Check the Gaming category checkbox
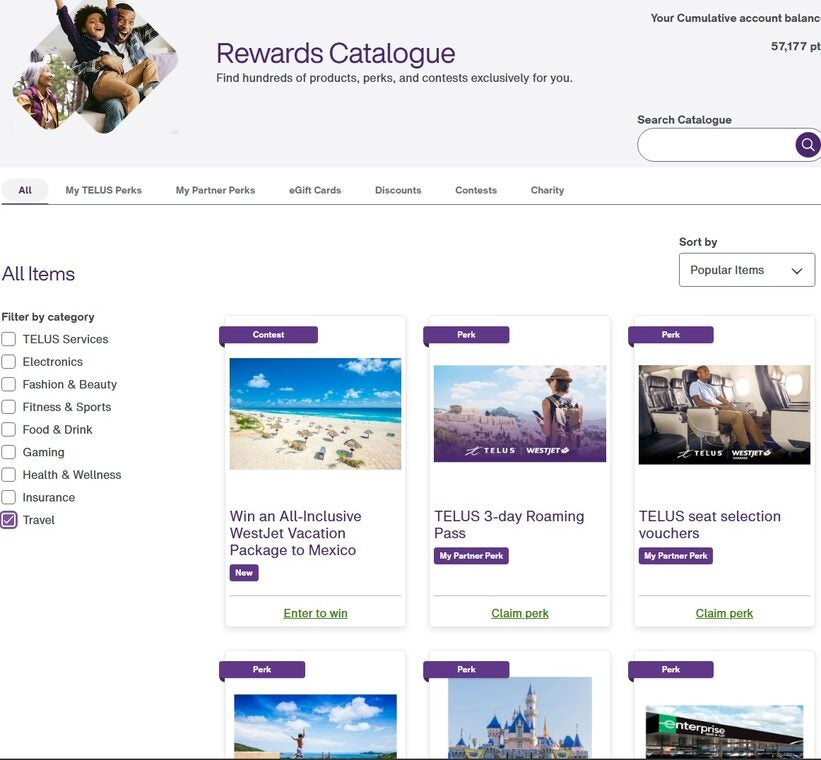Image resolution: width=821 pixels, height=760 pixels. [8, 451]
